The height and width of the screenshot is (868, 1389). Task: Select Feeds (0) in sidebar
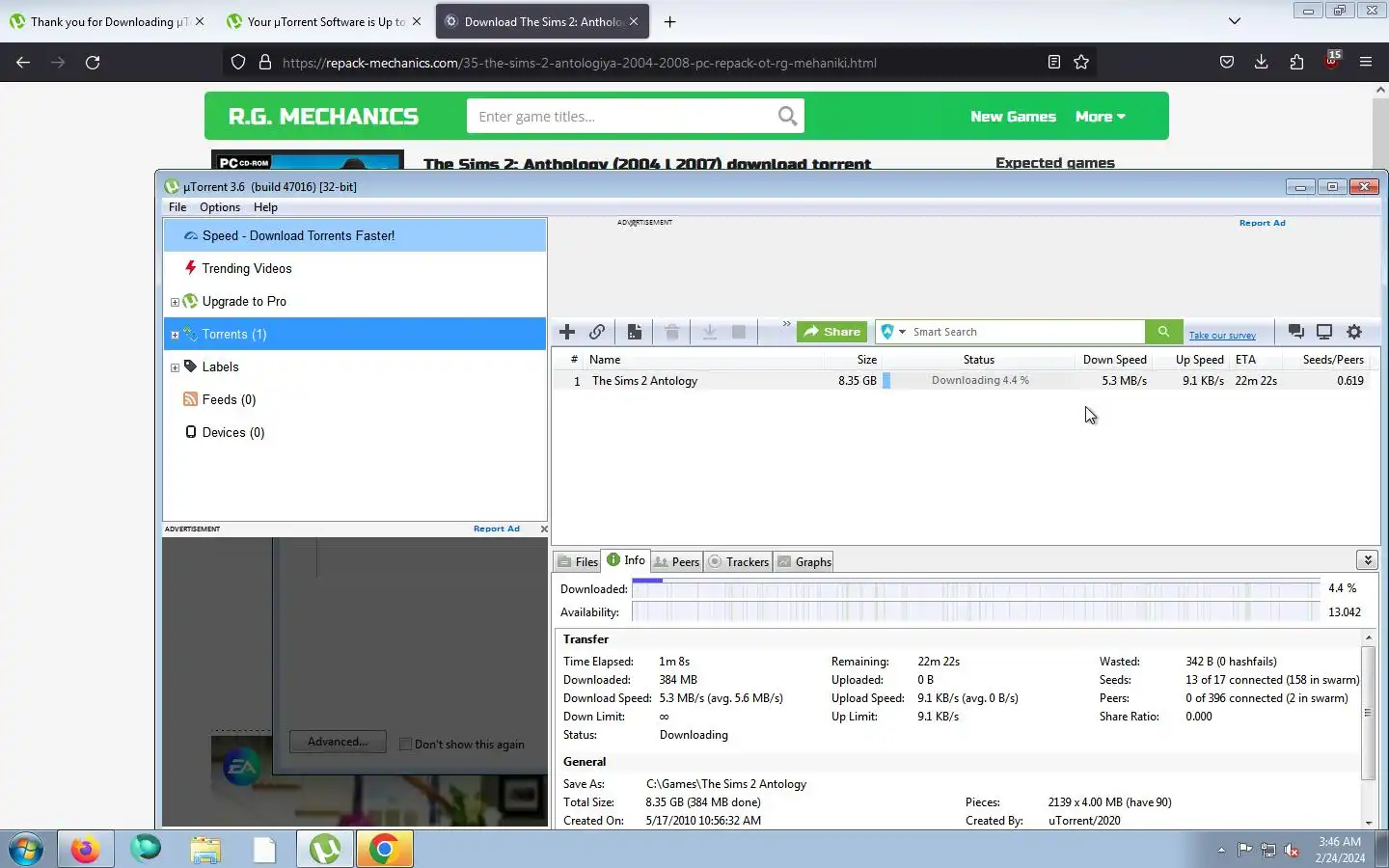355,399
